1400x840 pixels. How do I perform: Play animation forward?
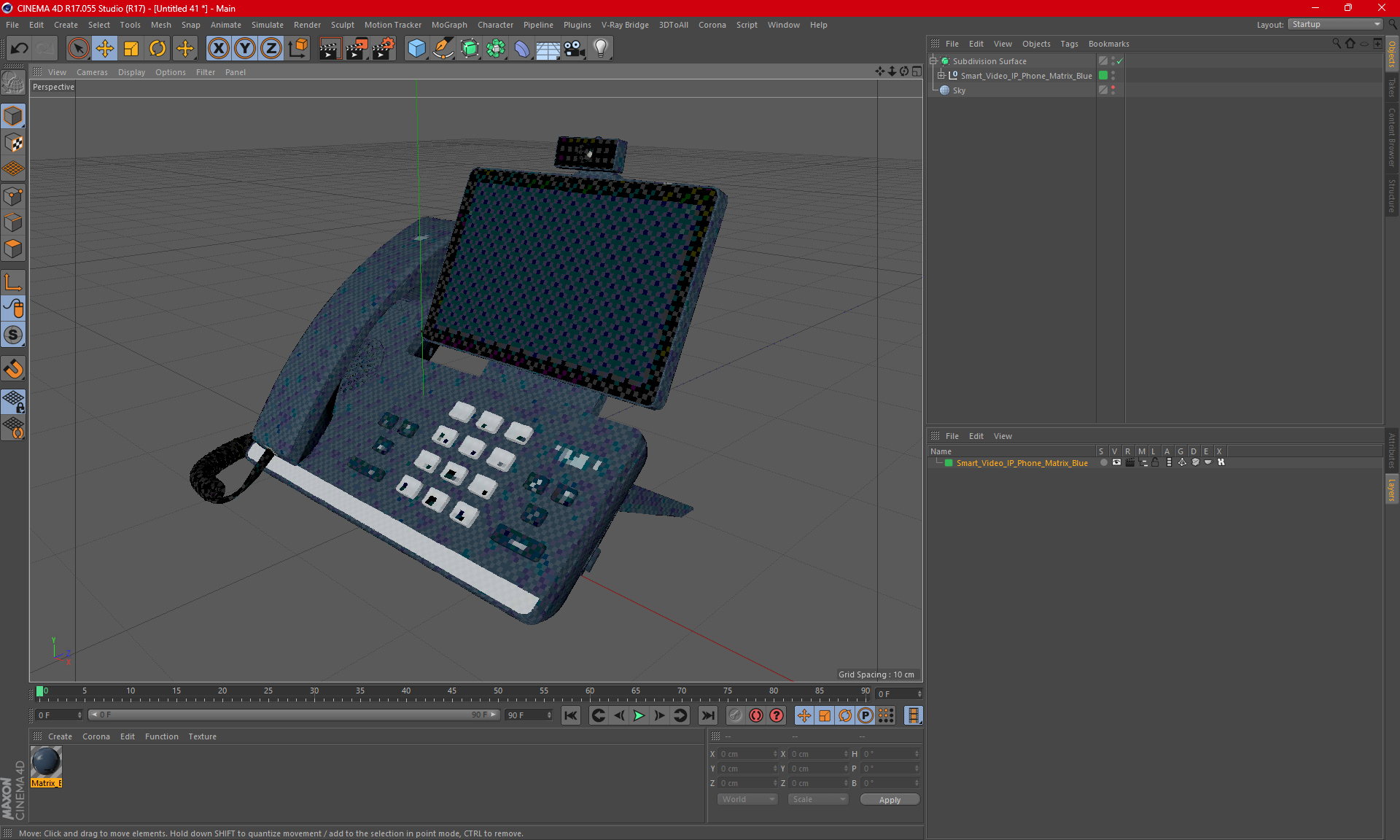click(639, 715)
